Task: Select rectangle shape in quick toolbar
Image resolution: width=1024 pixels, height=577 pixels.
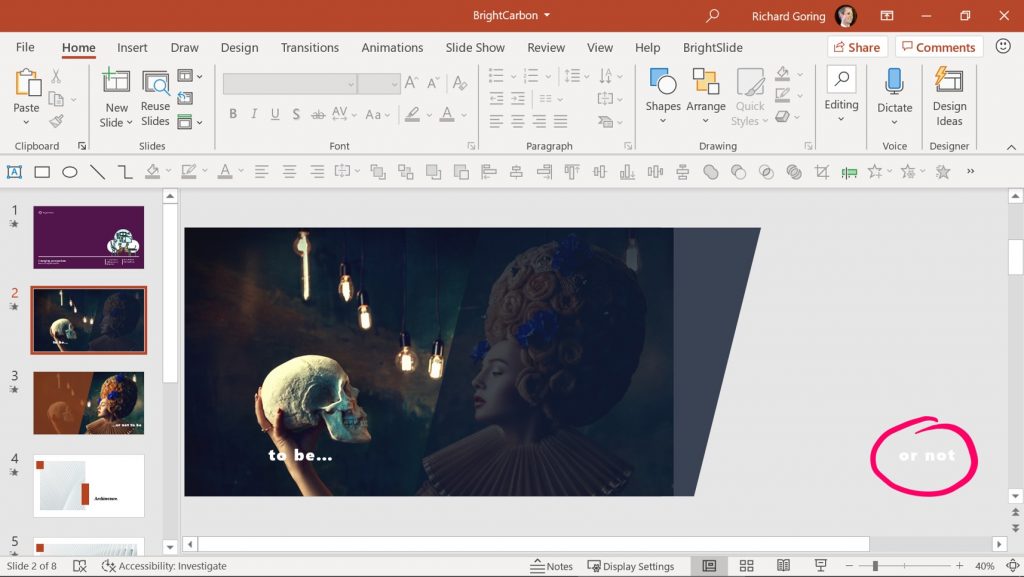Action: pos(42,172)
